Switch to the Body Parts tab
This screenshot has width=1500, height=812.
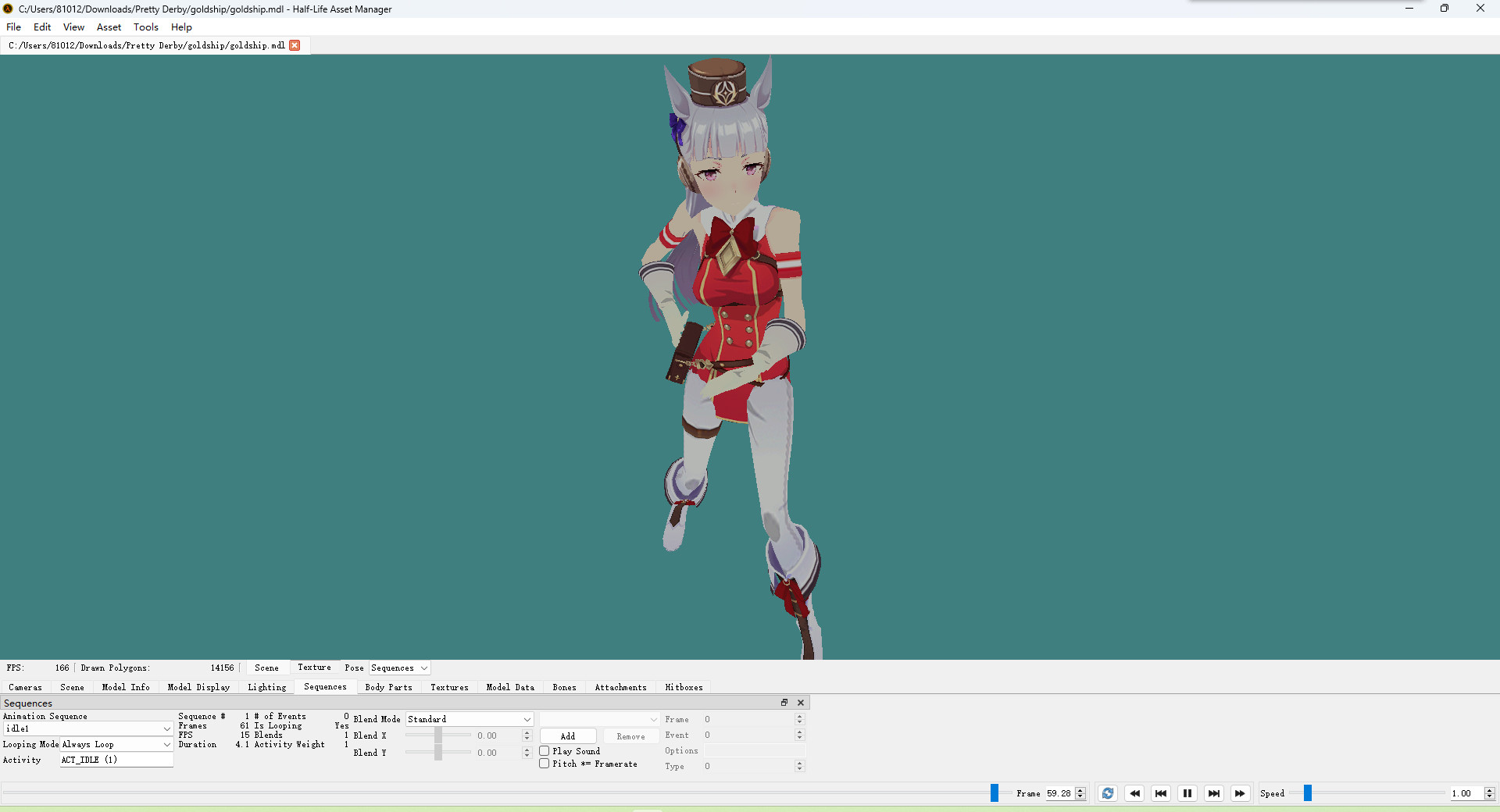388,687
